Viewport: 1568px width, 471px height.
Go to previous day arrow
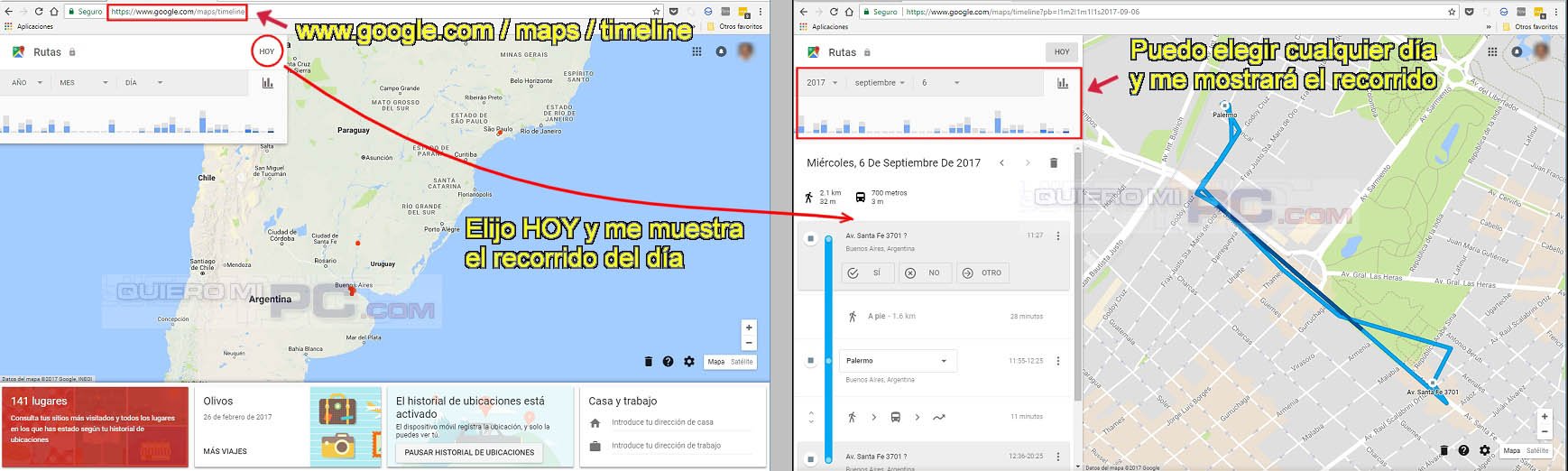(x=1001, y=162)
